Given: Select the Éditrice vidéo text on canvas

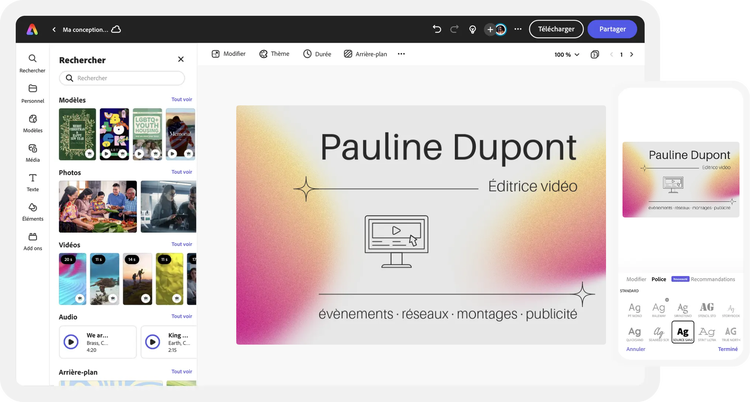Looking at the screenshot, I should click(x=532, y=186).
